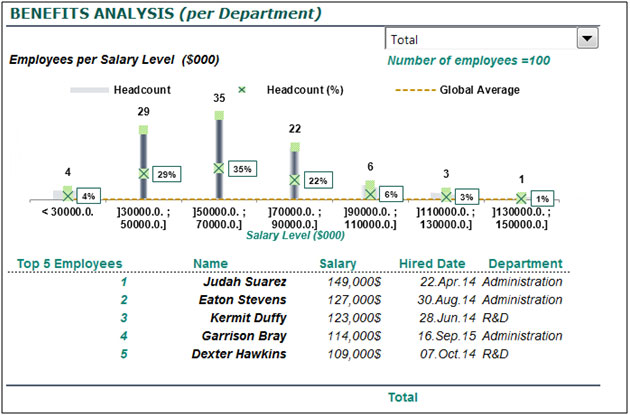Click Number of employees =100 text
Viewport: 630px width, 415px height.
click(468, 60)
